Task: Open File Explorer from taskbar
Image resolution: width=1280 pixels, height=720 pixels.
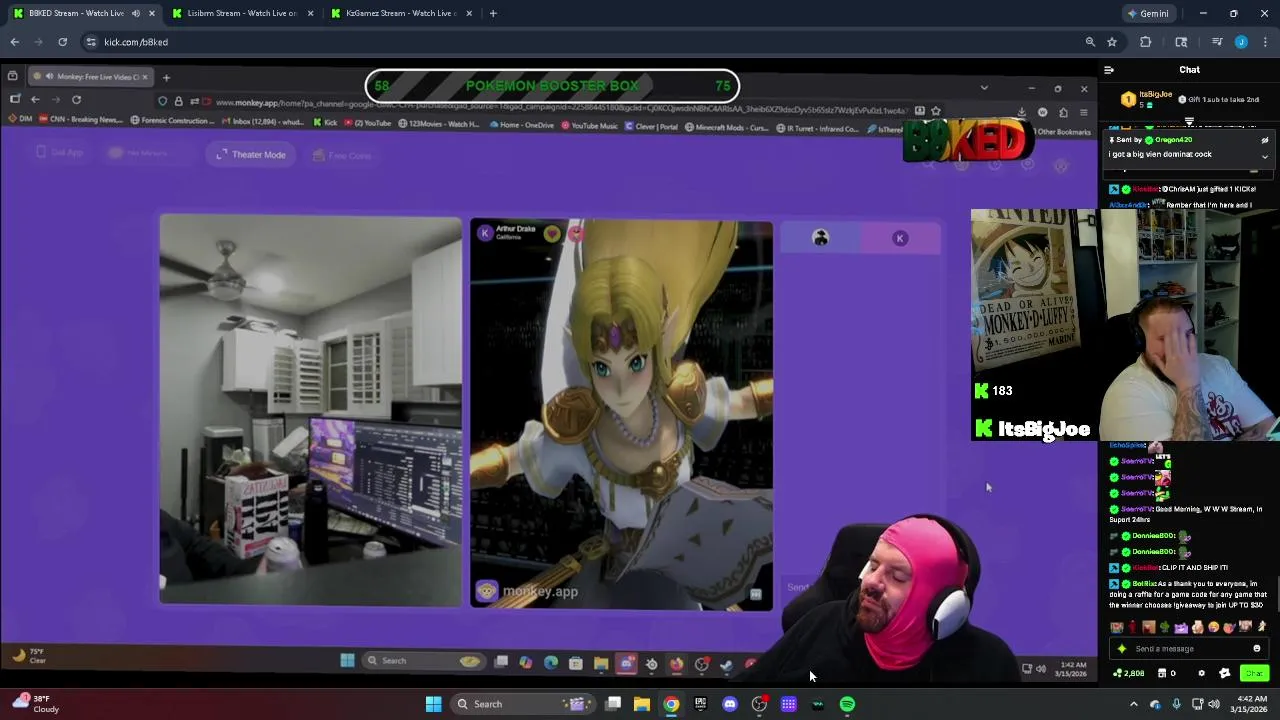Action: coord(642,704)
